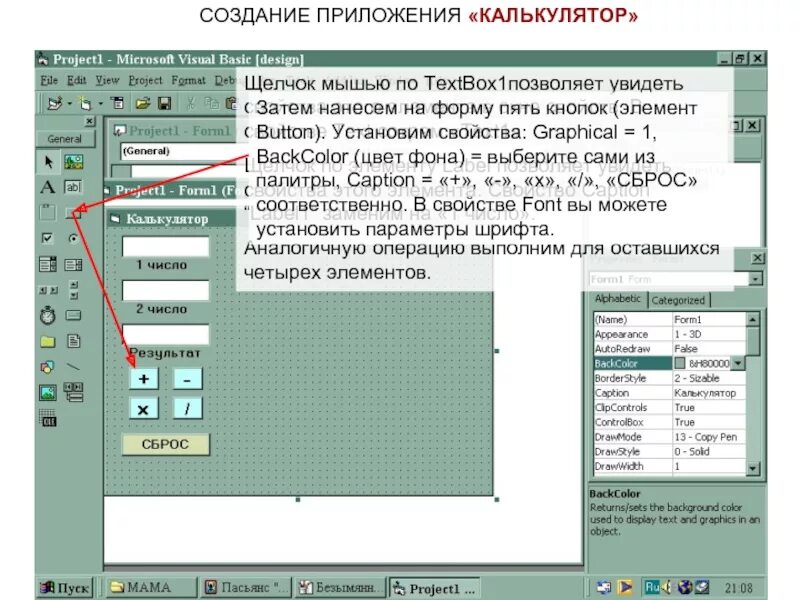The height and width of the screenshot is (600, 800).
Task: Select the DrawMode property row
Action: 669,437
